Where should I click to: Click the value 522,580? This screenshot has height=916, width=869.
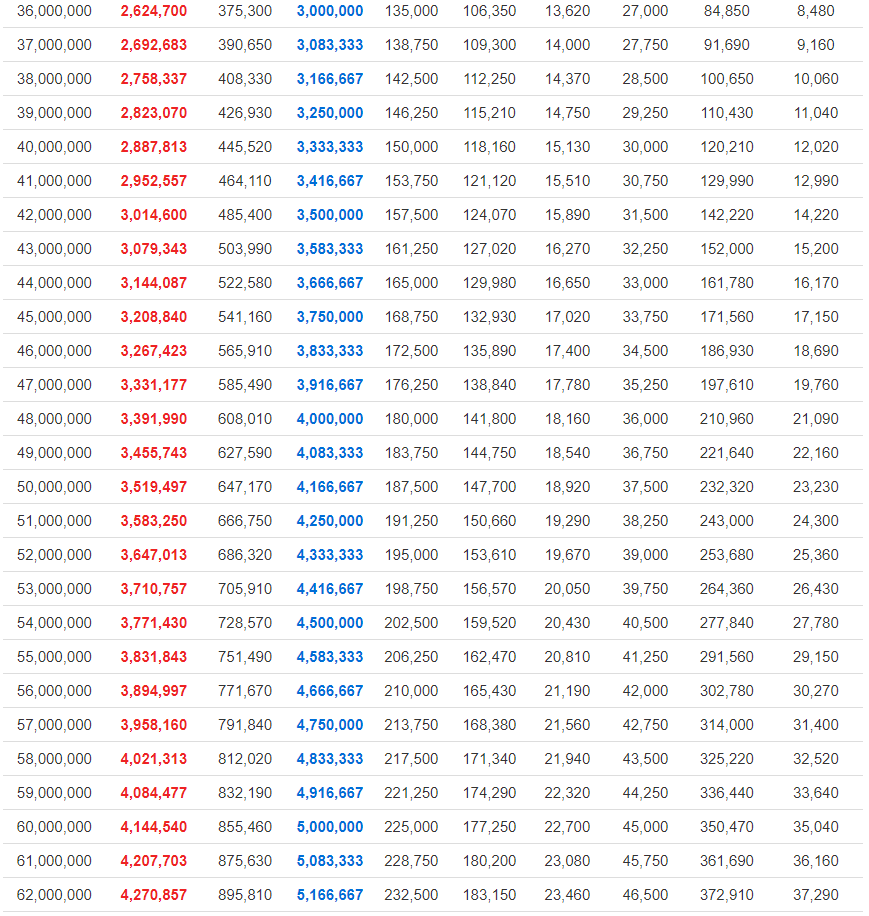coord(245,283)
